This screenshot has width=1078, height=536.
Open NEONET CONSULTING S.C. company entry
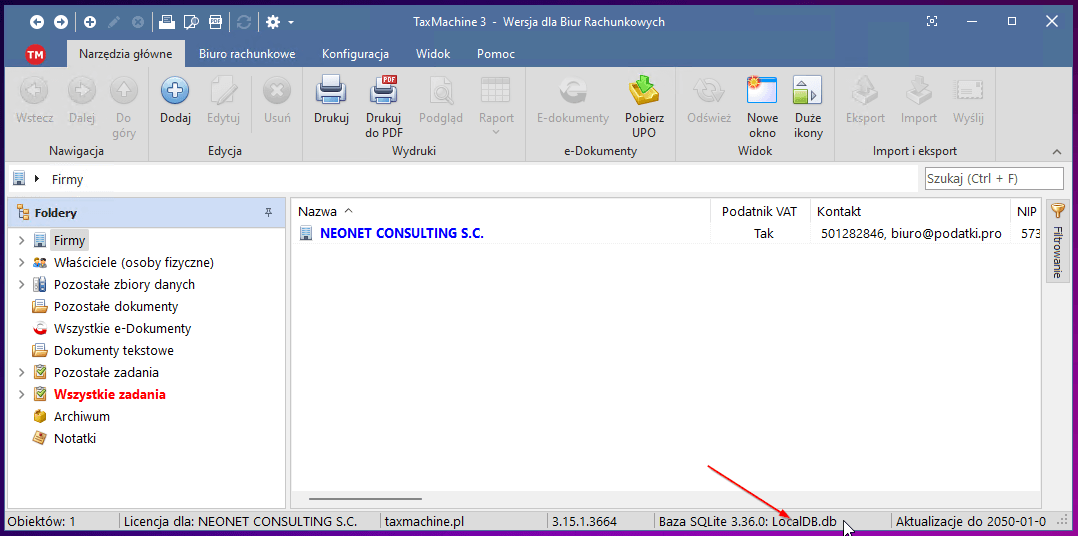pos(401,233)
